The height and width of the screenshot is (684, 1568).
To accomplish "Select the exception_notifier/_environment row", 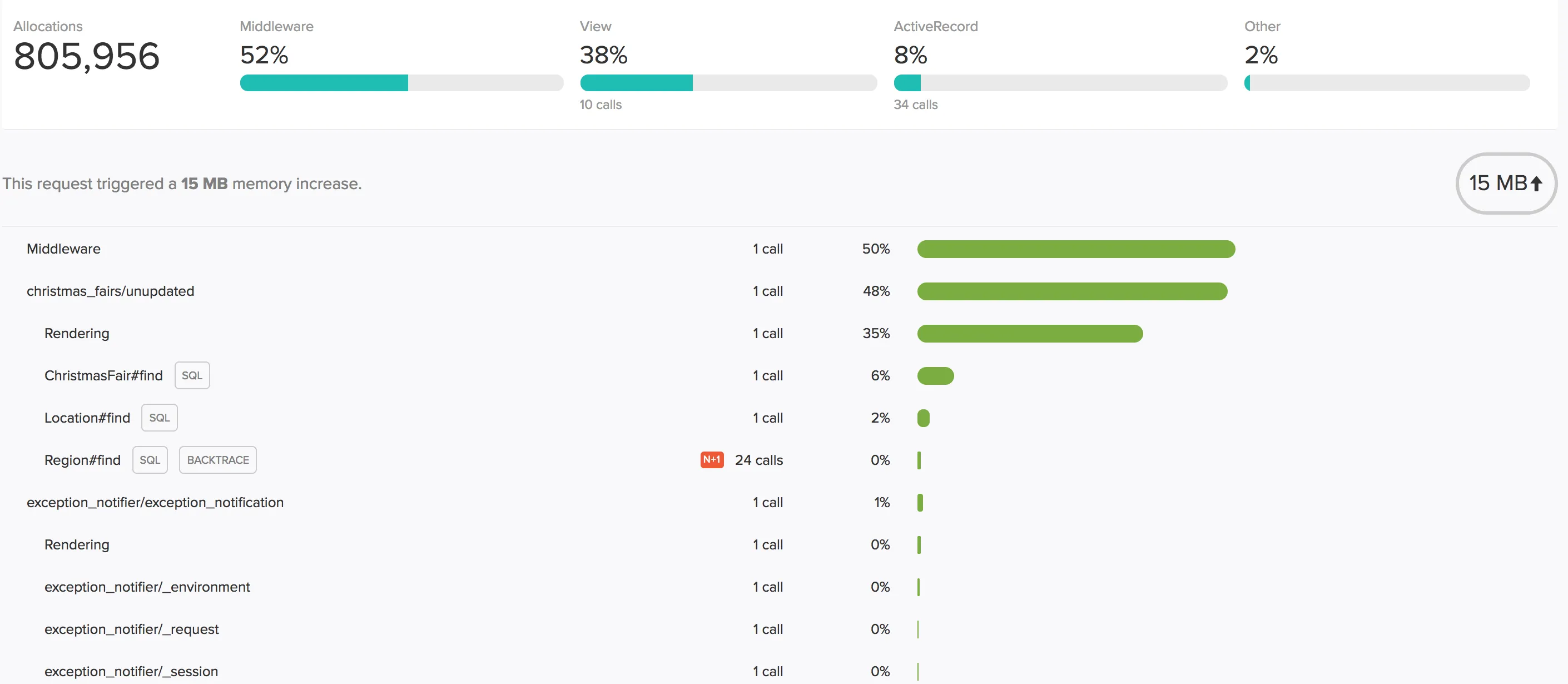I will (x=147, y=587).
